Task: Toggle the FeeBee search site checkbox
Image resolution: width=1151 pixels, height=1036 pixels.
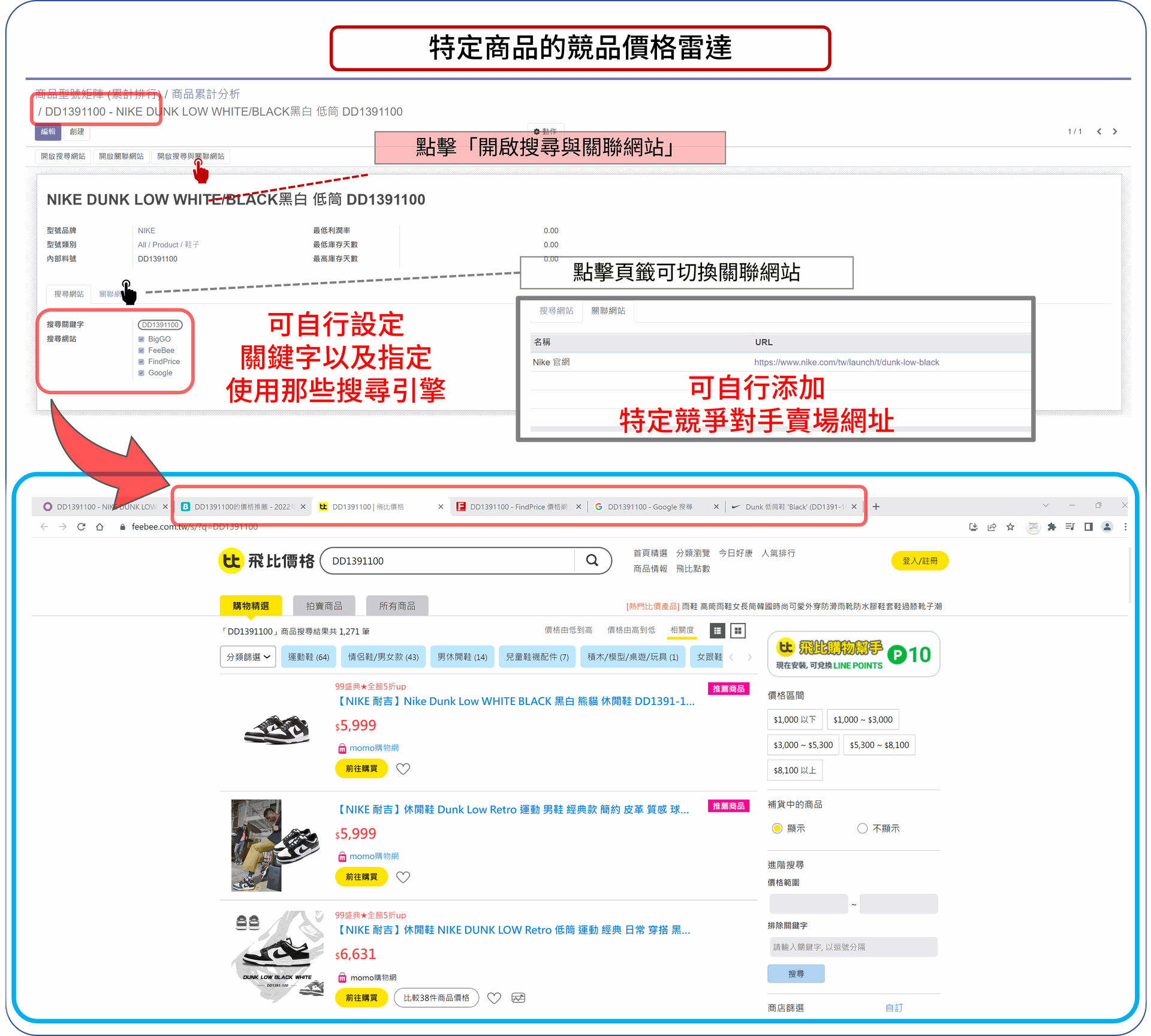Action: tap(141, 351)
